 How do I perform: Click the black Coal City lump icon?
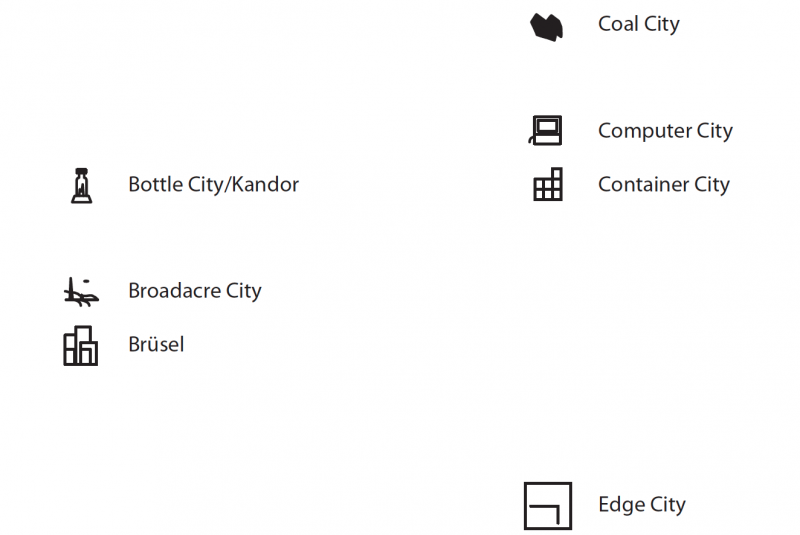click(546, 27)
